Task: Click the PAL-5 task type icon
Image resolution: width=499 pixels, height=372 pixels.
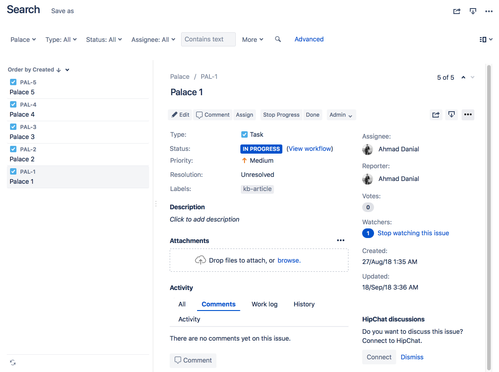Action: point(13,82)
